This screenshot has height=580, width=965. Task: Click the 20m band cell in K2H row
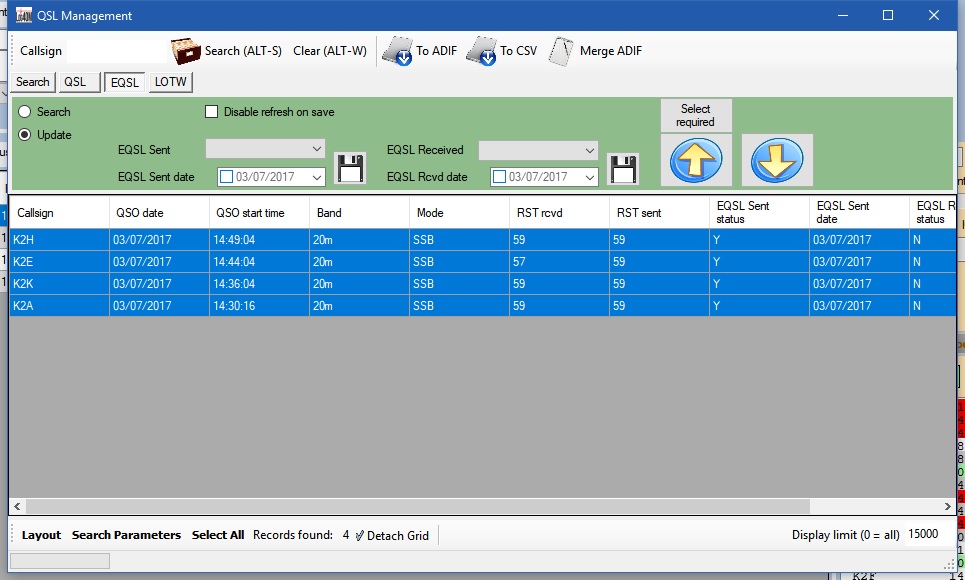pyautogui.click(x=359, y=240)
